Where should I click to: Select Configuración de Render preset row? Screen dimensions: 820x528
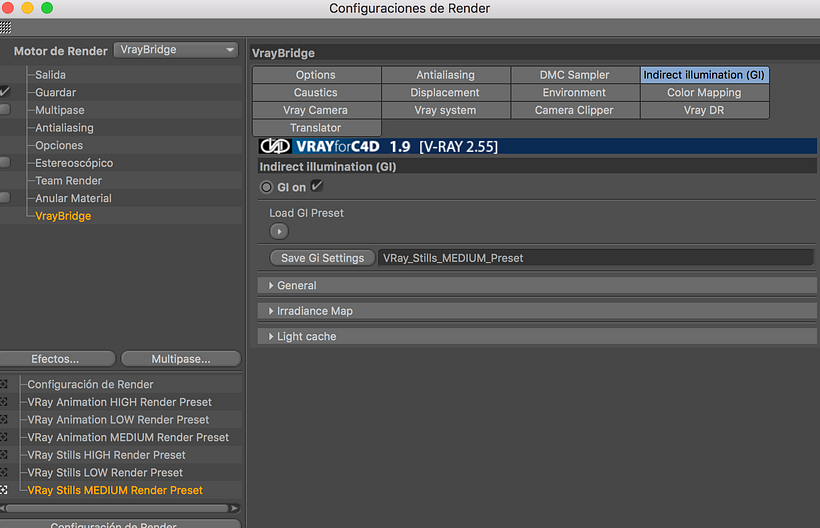[x=90, y=384]
